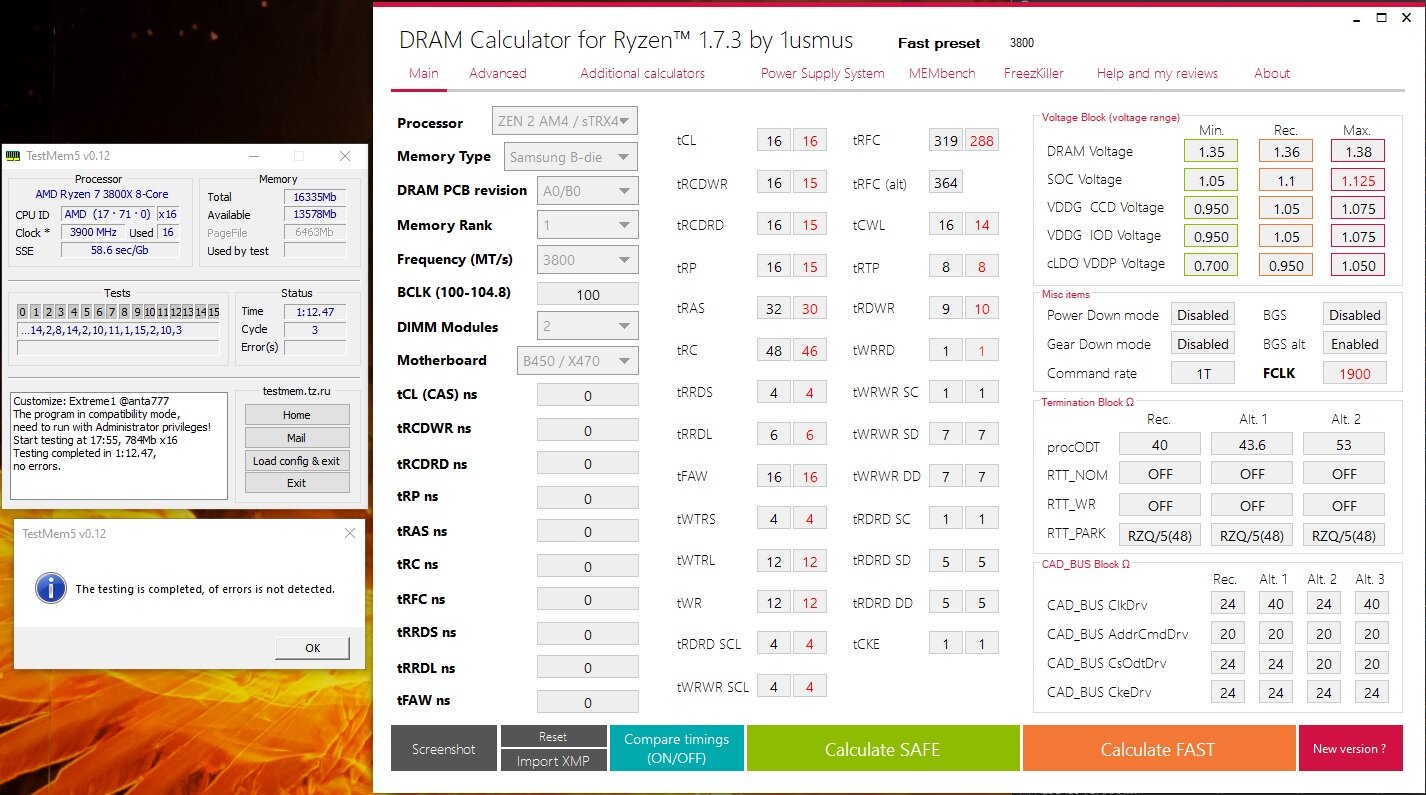1426x795 pixels.
Task: Click the tWTRL red value 12
Action: coord(810,562)
